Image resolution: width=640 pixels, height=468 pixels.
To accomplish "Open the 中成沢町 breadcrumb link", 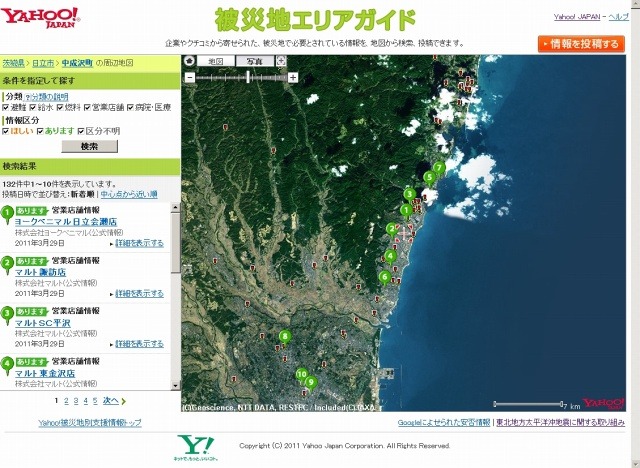I will click(x=77, y=63).
